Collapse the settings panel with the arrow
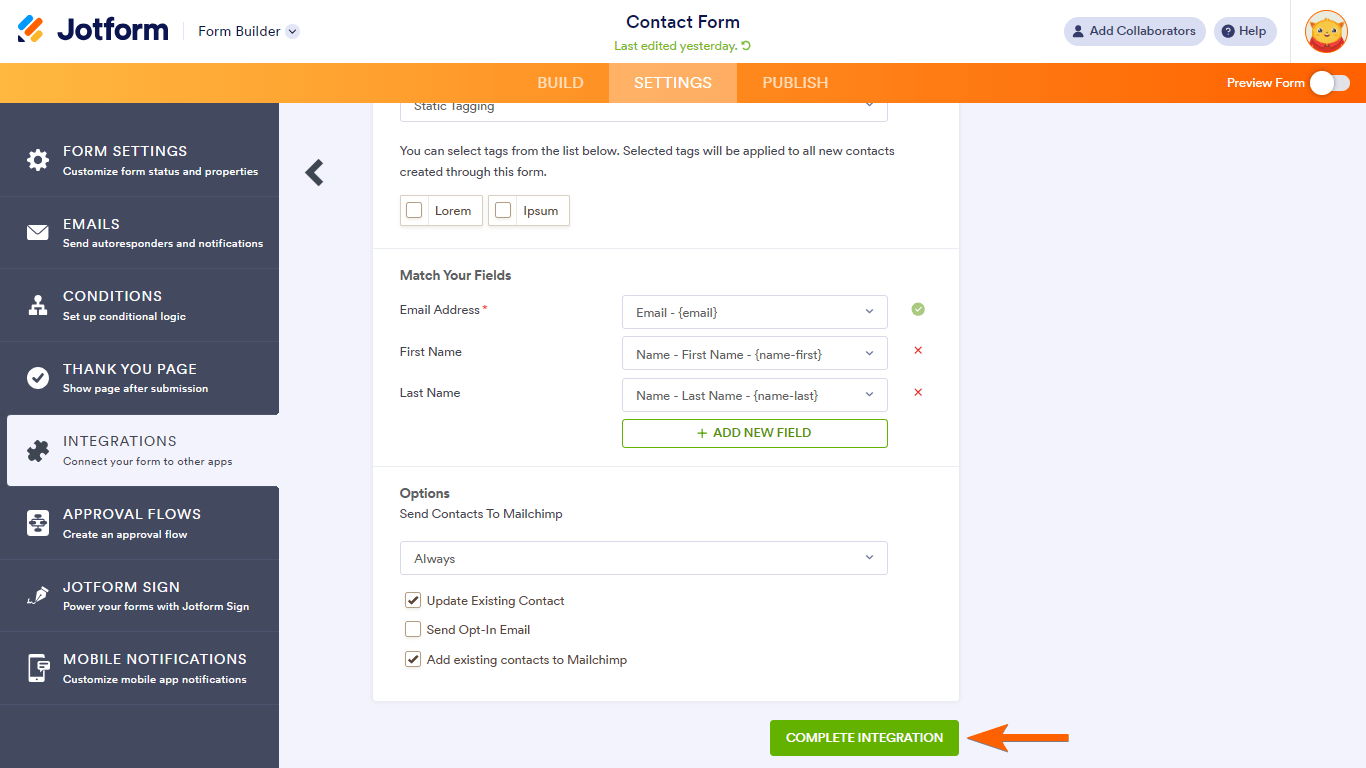1366x768 pixels. (314, 172)
